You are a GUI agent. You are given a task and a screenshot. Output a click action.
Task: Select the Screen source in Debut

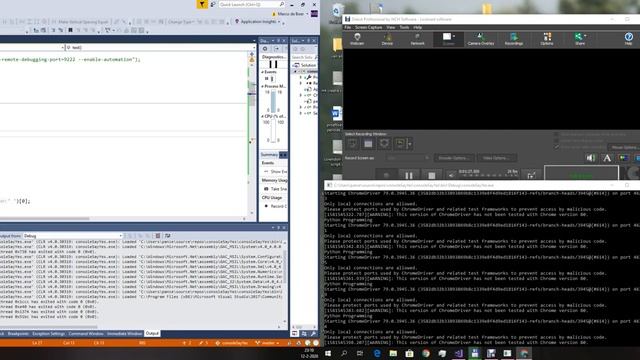pos(448,39)
